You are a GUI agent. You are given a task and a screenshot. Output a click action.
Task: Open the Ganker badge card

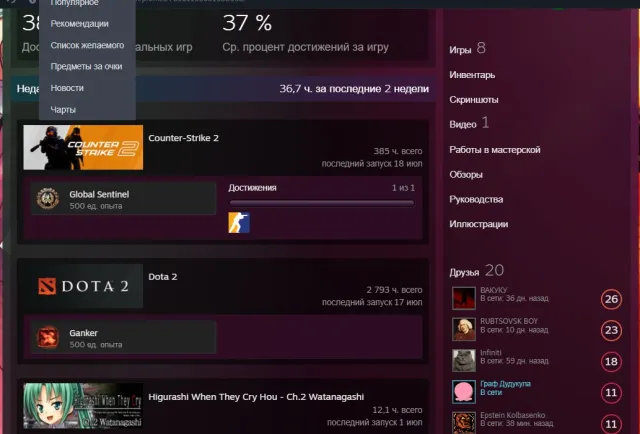(x=123, y=337)
